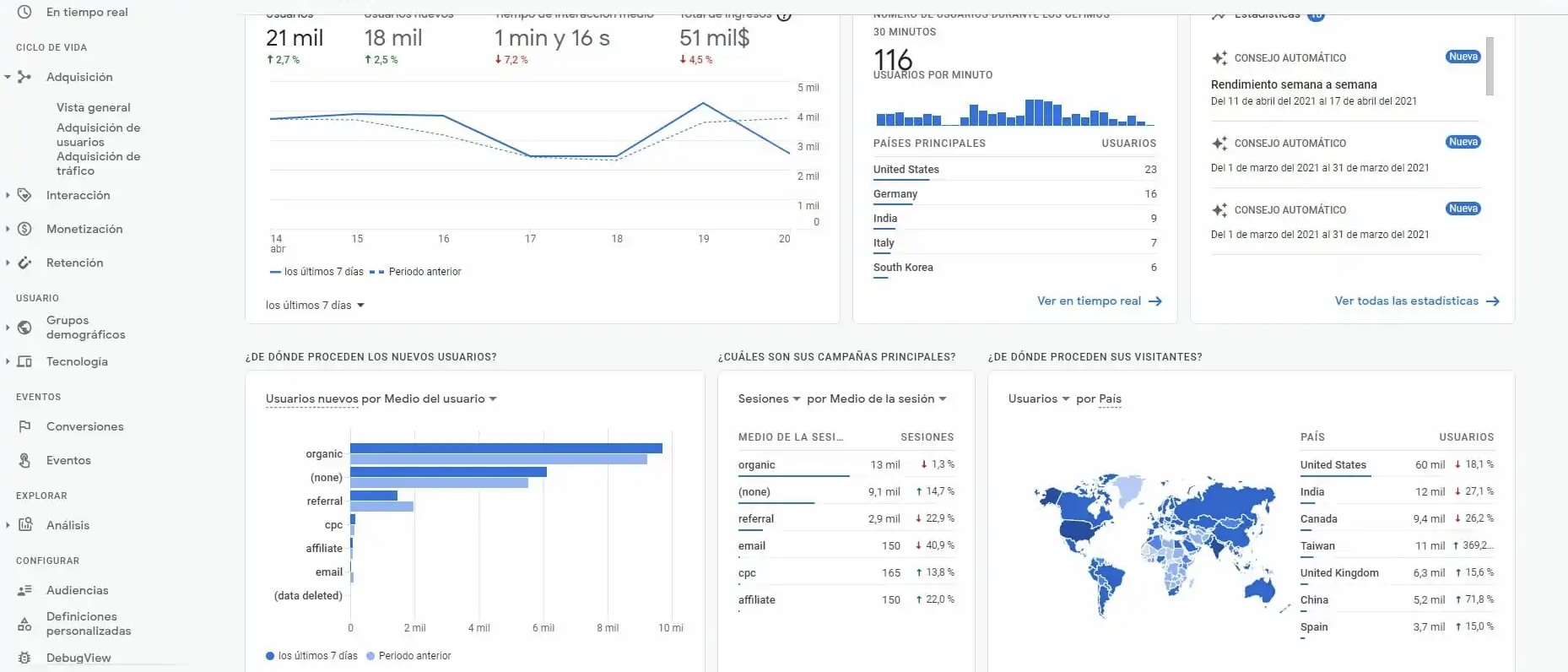Click the Retención icon
Screen dimensions: 1568x672
click(24, 263)
